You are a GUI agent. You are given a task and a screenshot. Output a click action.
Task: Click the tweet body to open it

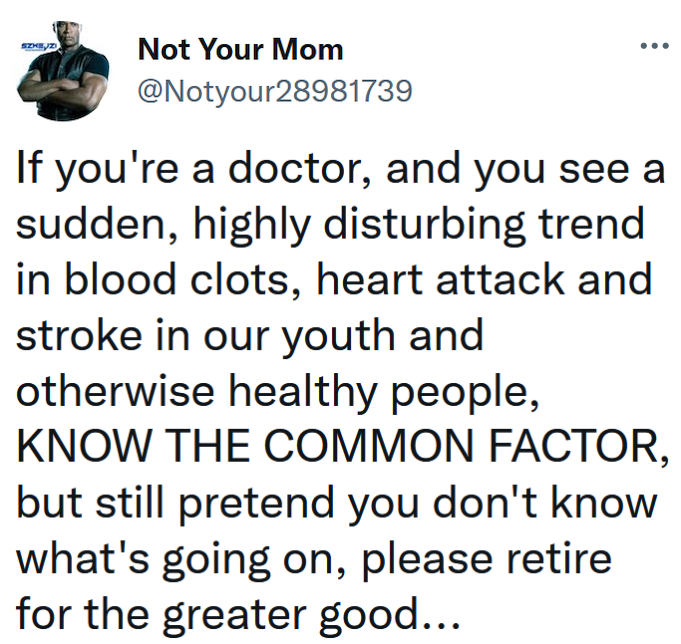pos(341,393)
